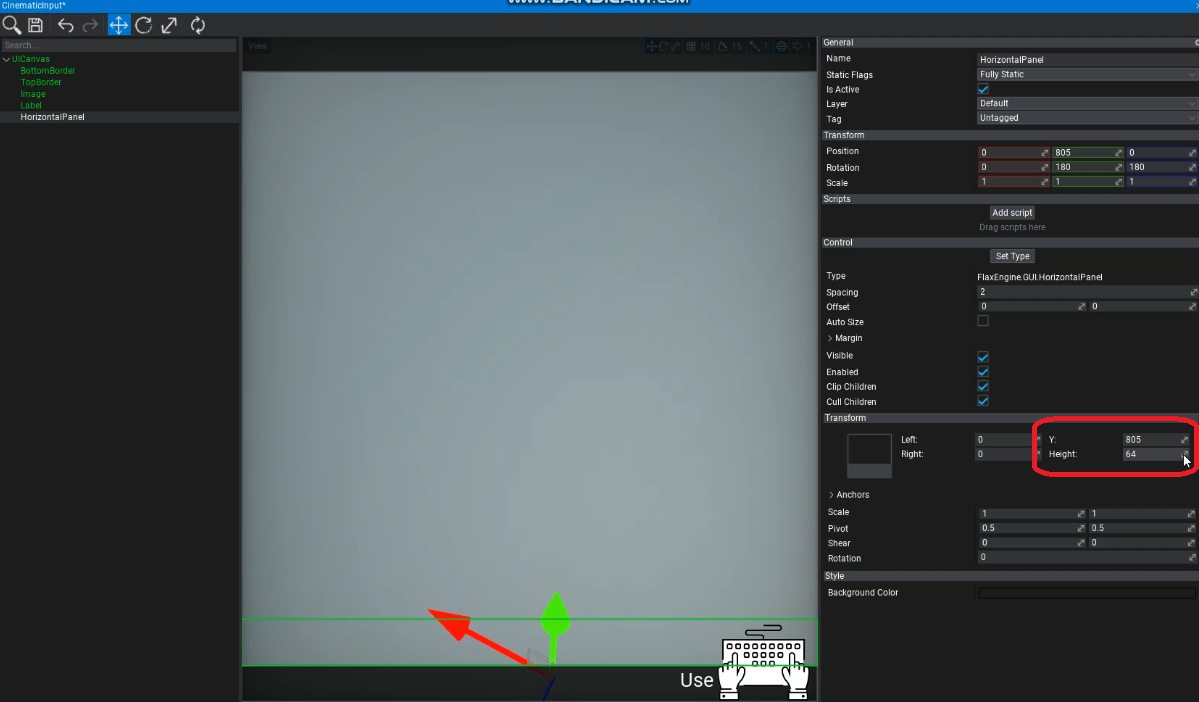
Task: Click the Rotation Z slider handle icon
Action: pyautogui.click(x=1192, y=167)
